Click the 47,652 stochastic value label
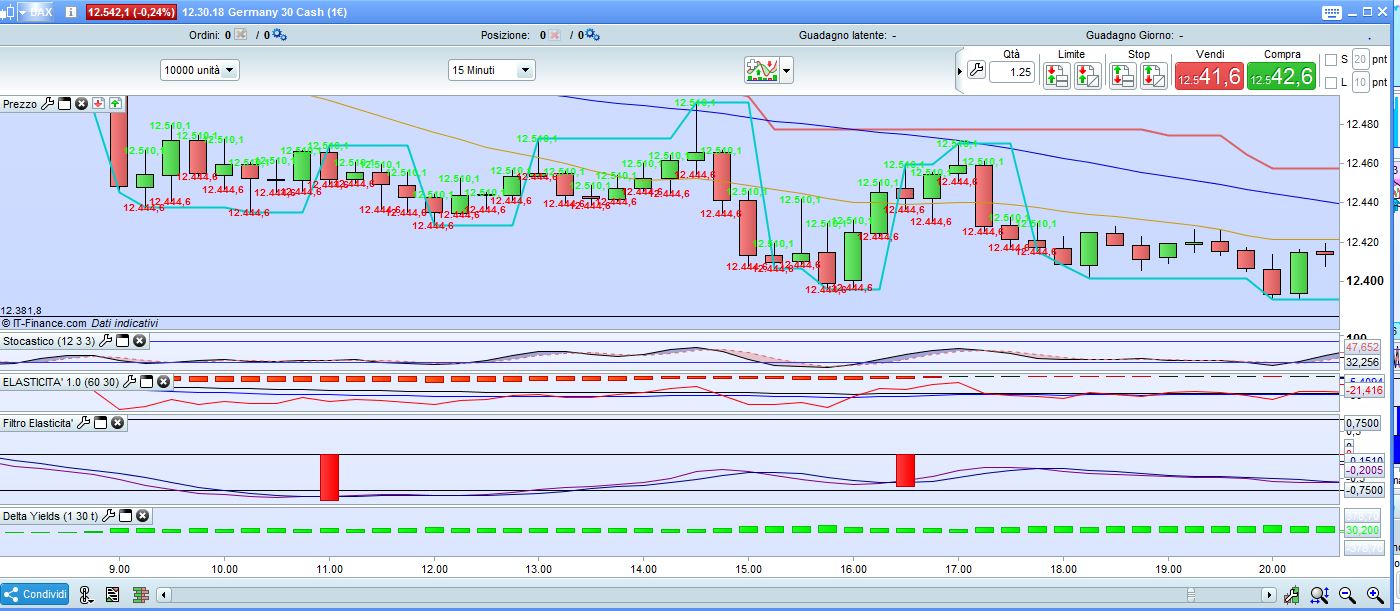The image size is (1400, 611). point(1362,347)
